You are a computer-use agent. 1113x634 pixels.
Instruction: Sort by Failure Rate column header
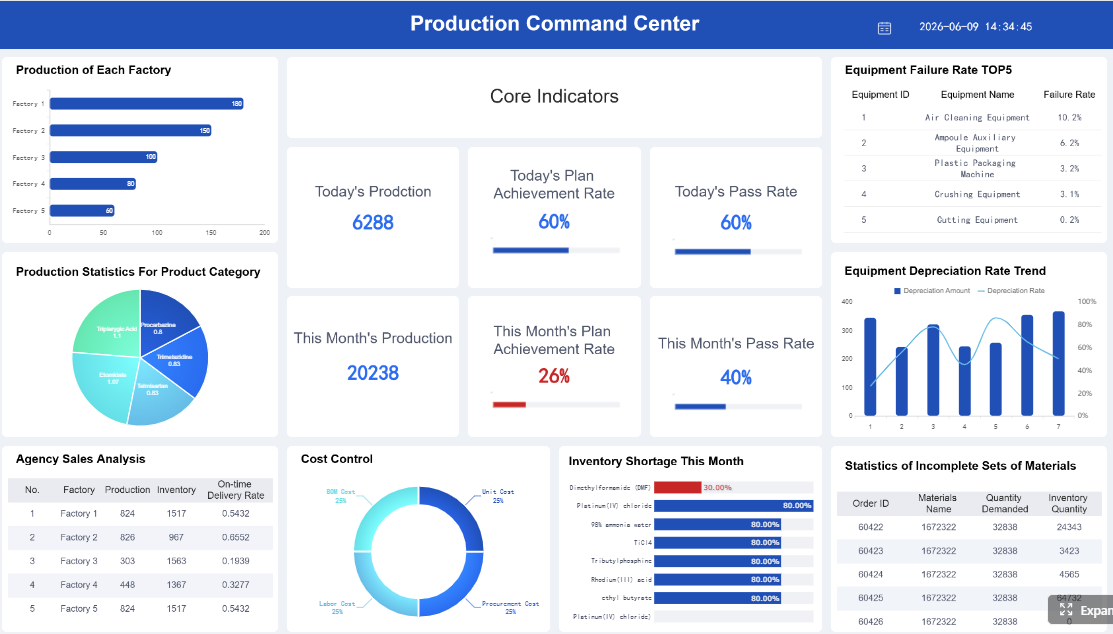point(1069,94)
